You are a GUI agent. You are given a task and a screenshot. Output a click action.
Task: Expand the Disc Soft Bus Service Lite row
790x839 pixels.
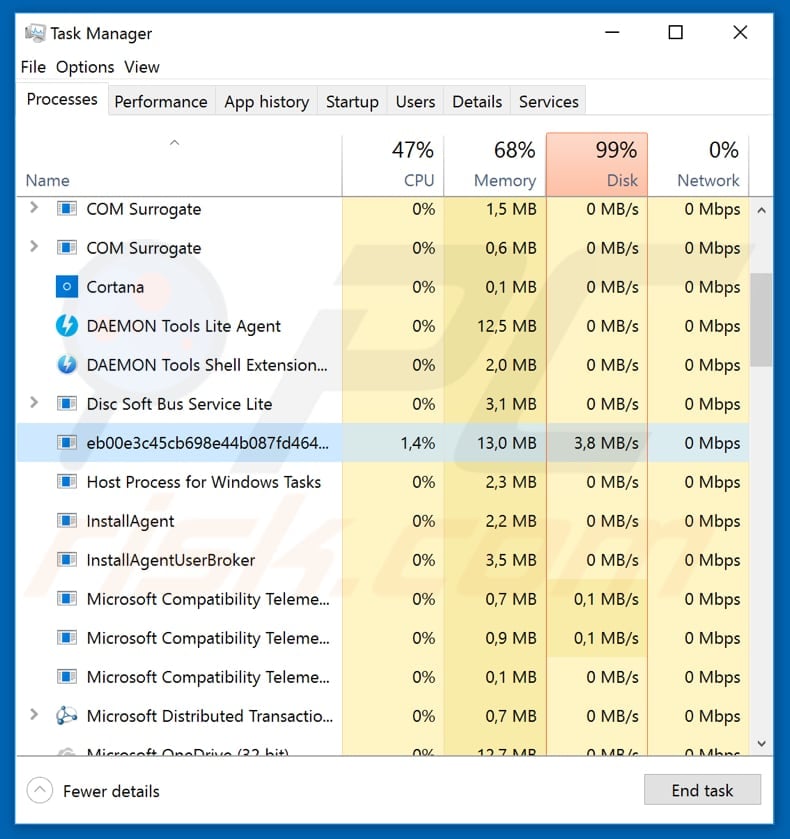pos(34,402)
